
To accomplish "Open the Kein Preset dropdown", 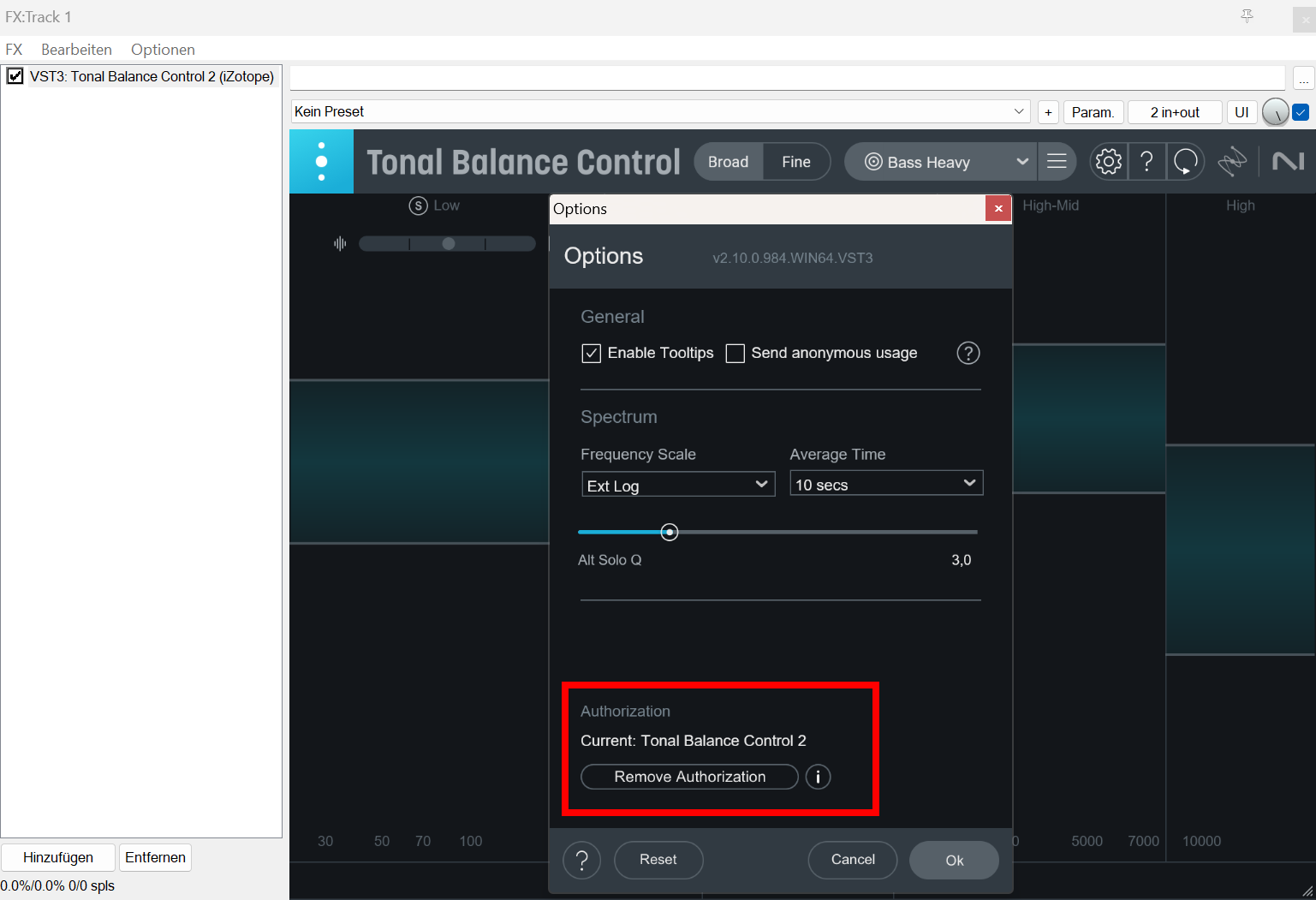I will tap(660, 111).
